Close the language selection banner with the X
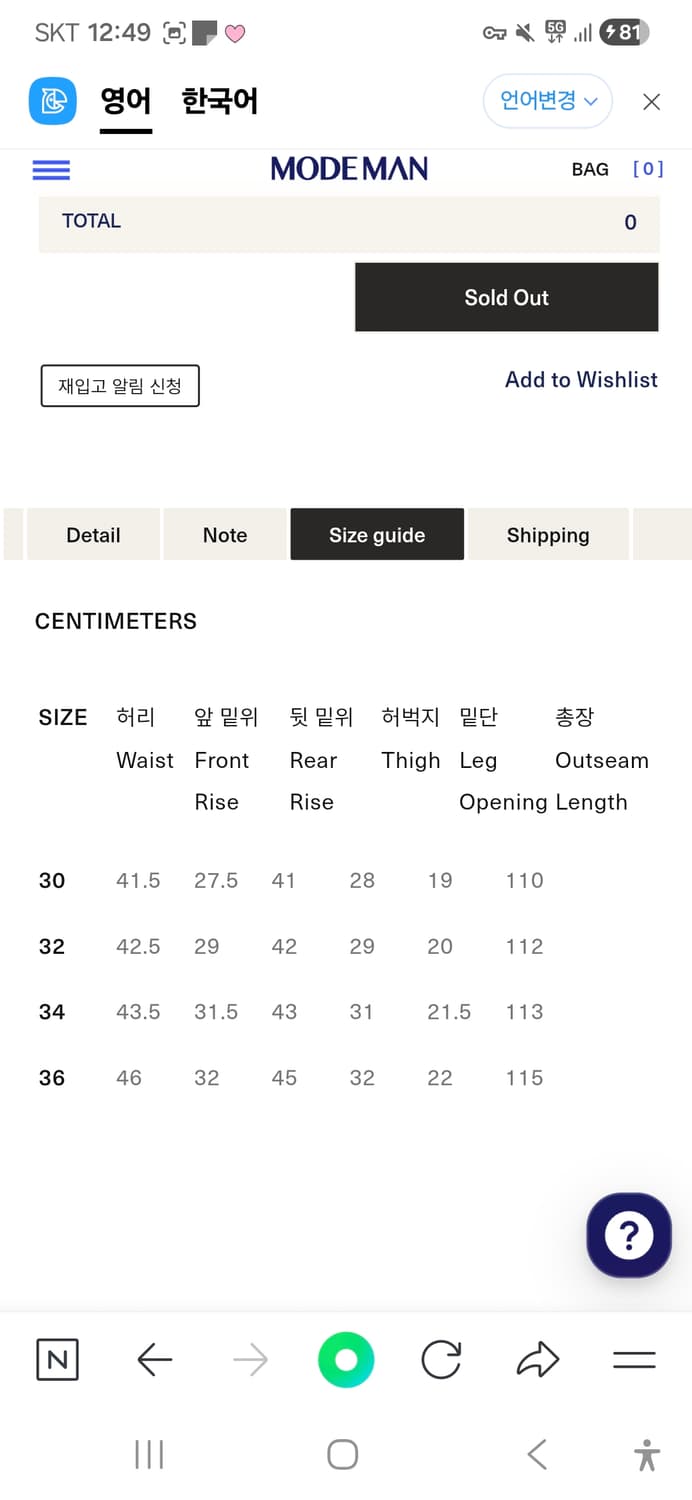The height and width of the screenshot is (1500, 692). (651, 101)
